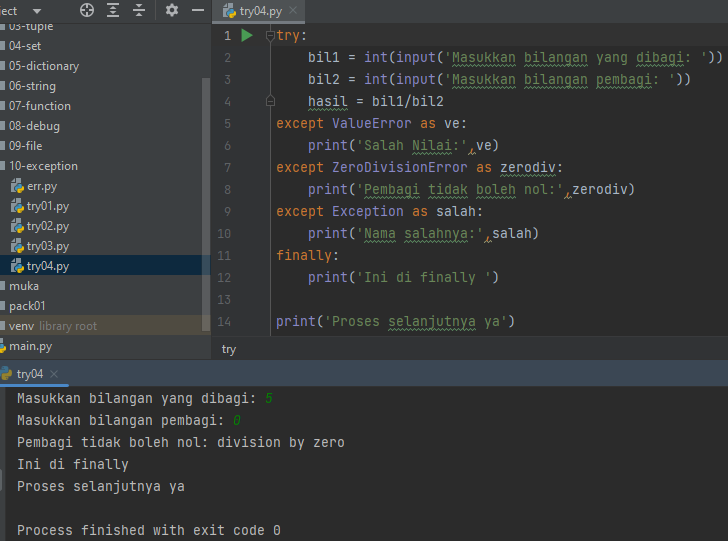
Task: Open the 04-set folder
Action: (25, 46)
